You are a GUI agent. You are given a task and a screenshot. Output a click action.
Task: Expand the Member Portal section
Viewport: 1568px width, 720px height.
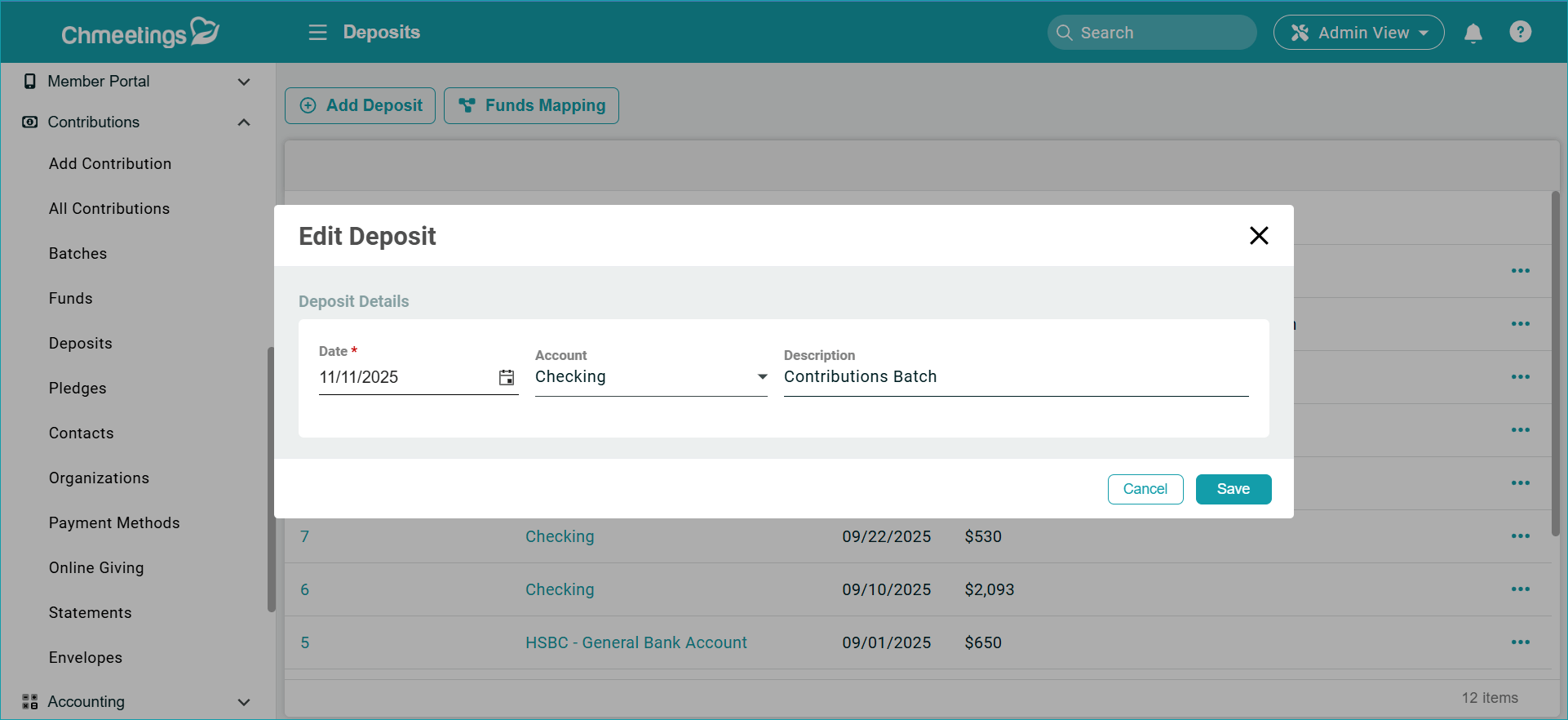[243, 82]
